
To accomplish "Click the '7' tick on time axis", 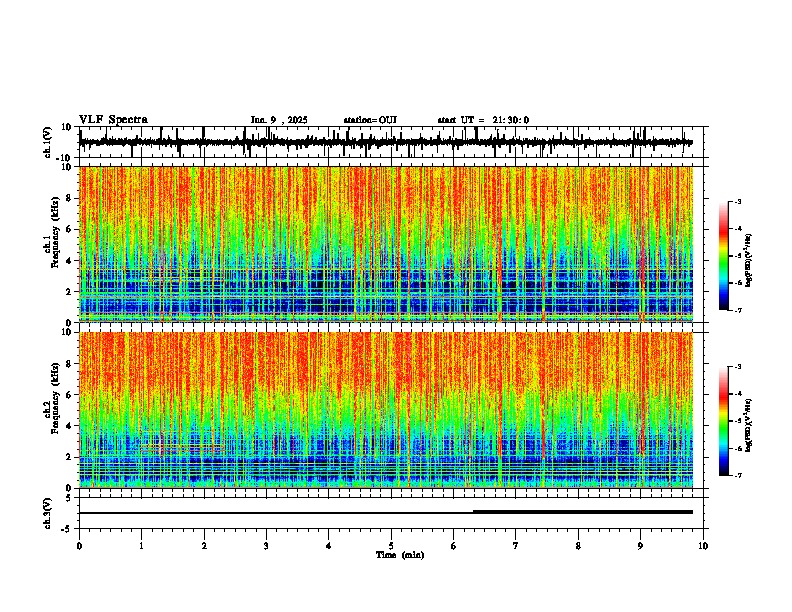I will (x=516, y=546).
